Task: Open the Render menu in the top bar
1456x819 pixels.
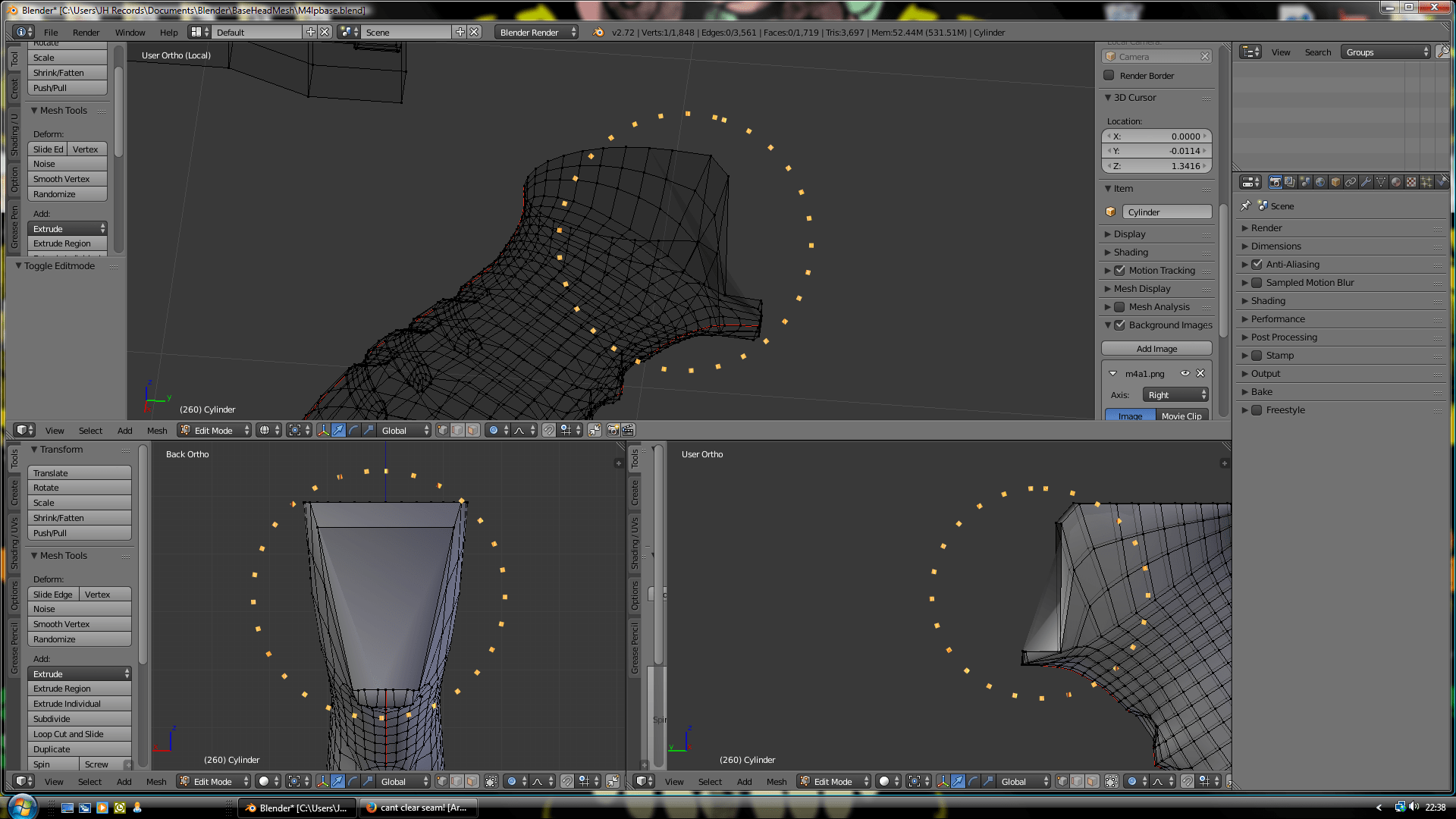Action: coord(86,32)
